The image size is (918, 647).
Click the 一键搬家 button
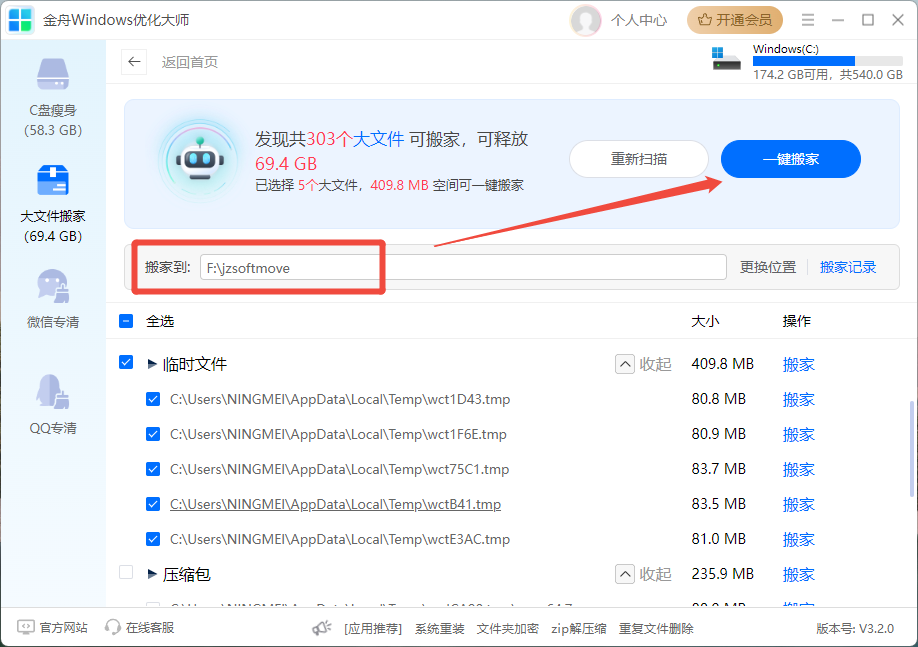click(790, 159)
